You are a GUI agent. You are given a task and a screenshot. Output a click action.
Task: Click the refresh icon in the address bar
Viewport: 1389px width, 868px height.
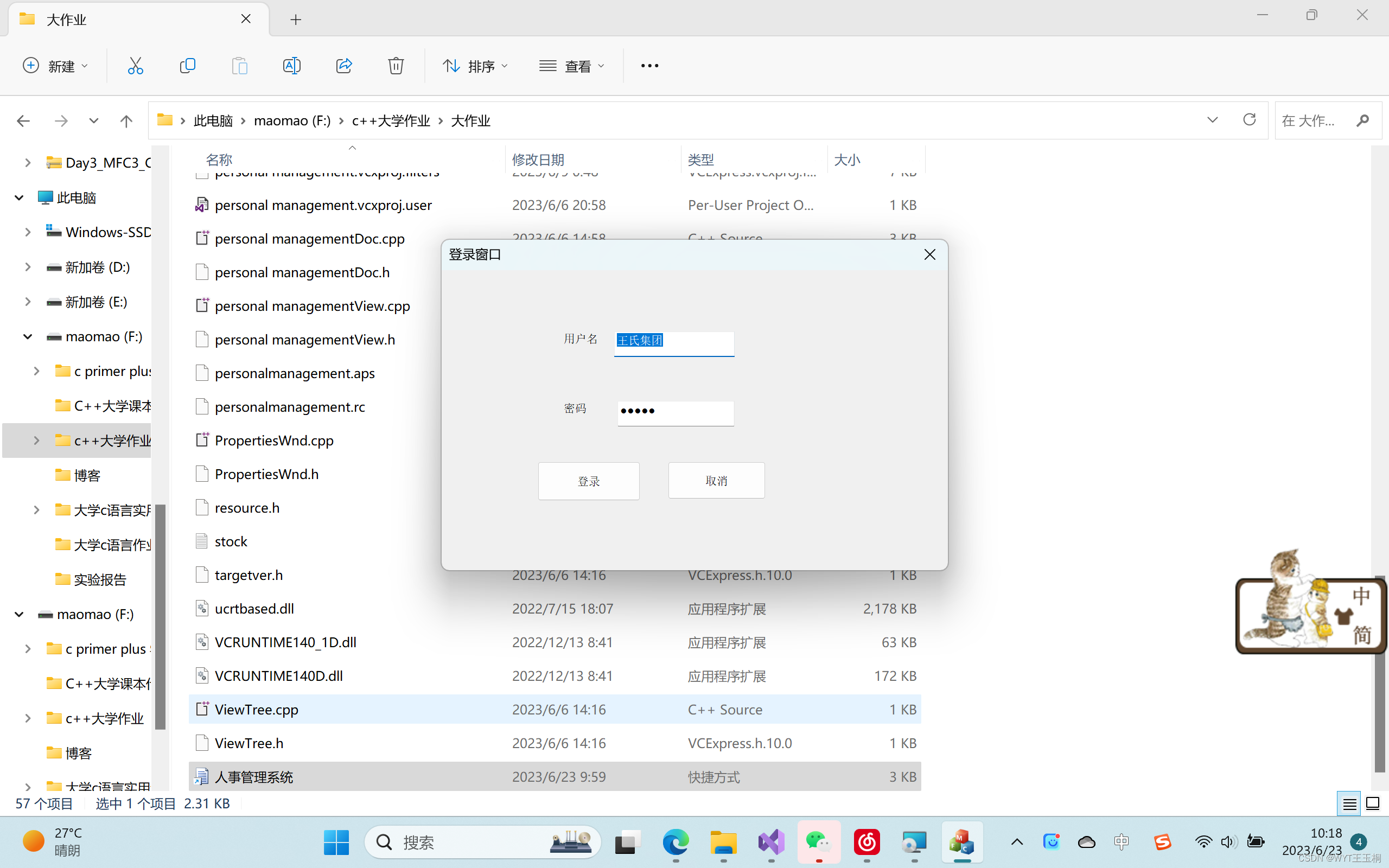1250,120
